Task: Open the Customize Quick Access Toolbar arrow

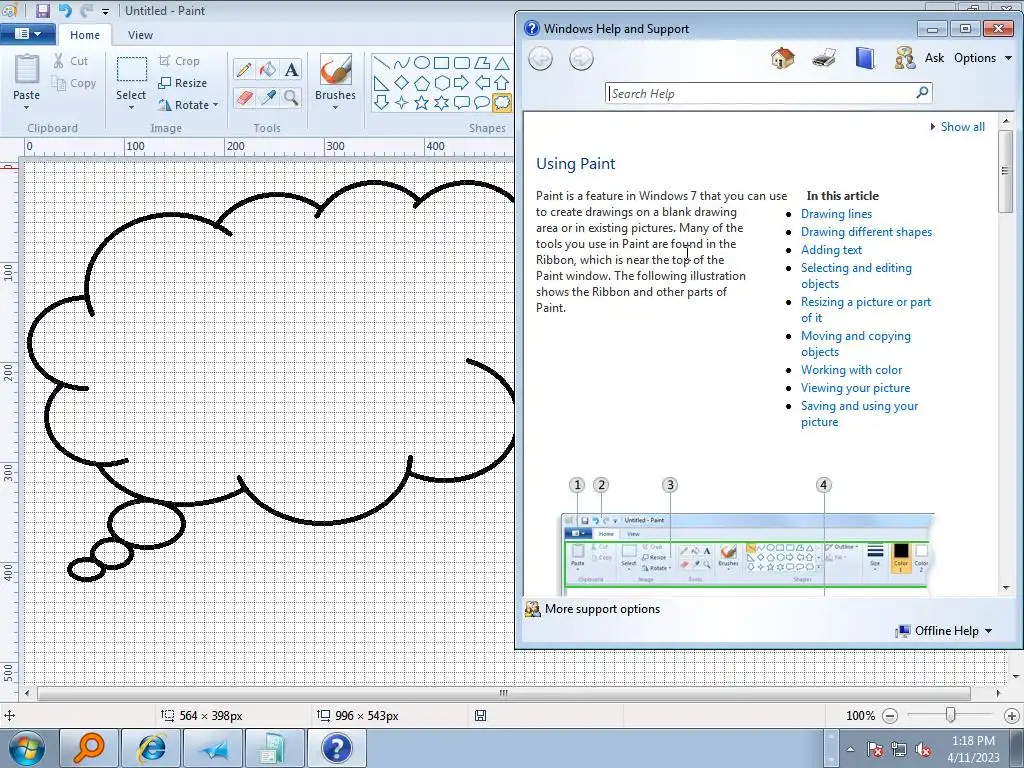Action: pos(105,12)
